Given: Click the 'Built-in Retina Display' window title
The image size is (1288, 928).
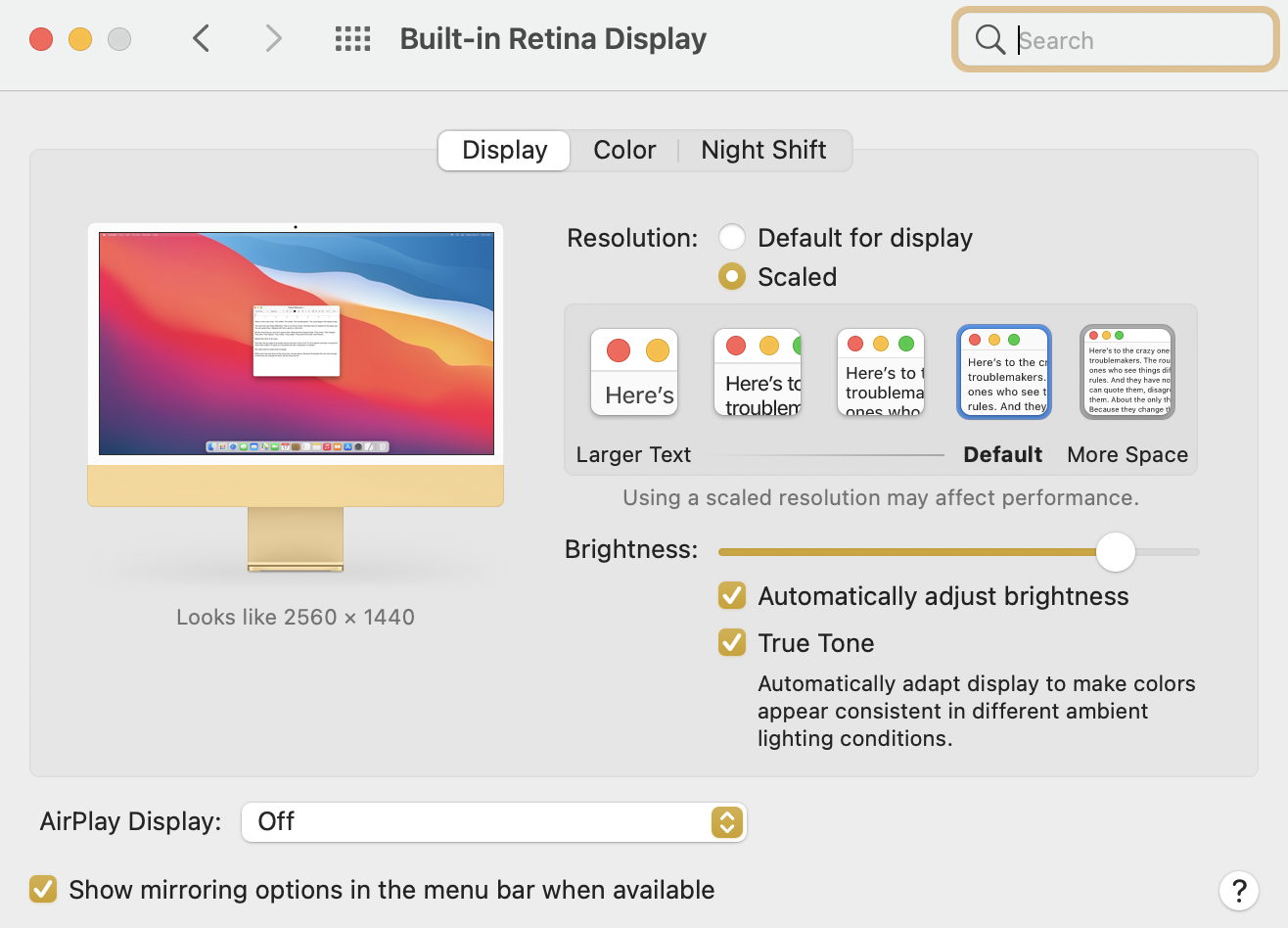Looking at the screenshot, I should [x=553, y=39].
